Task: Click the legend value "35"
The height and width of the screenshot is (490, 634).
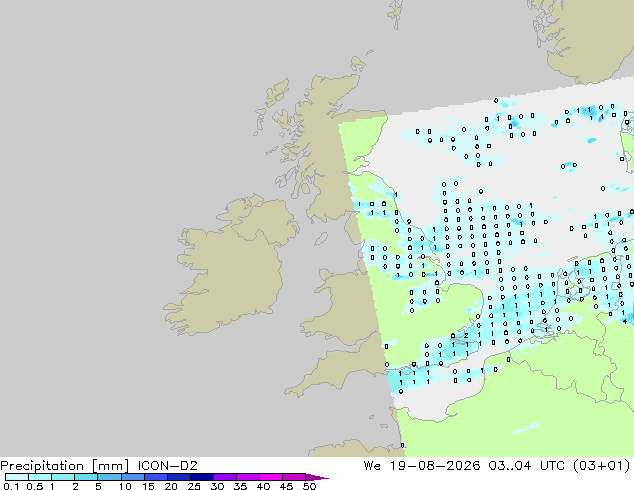Action: (x=240, y=486)
